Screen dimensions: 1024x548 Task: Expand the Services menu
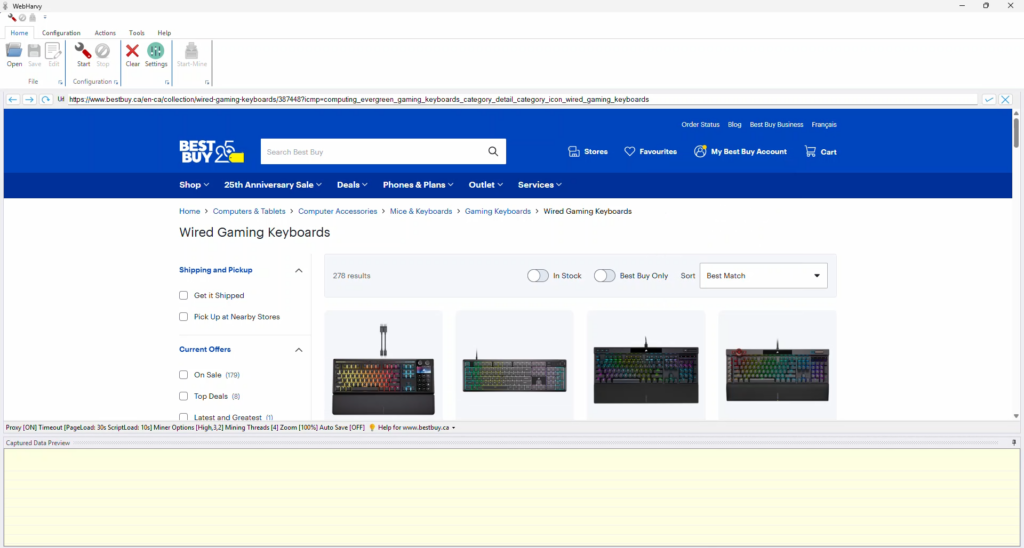[x=540, y=185]
